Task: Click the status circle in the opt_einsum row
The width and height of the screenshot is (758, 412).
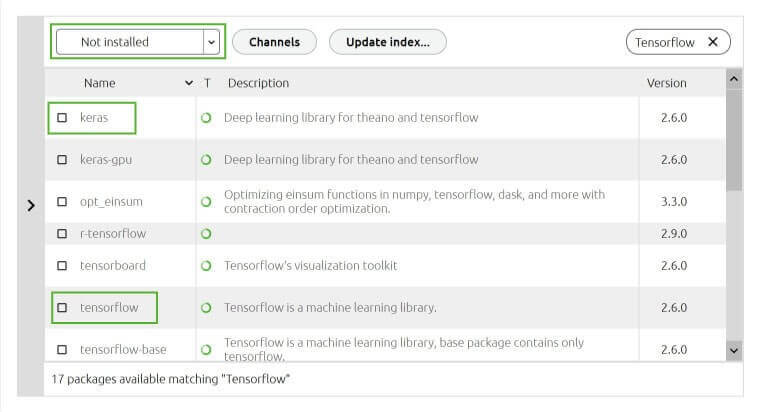Action: [x=206, y=202]
